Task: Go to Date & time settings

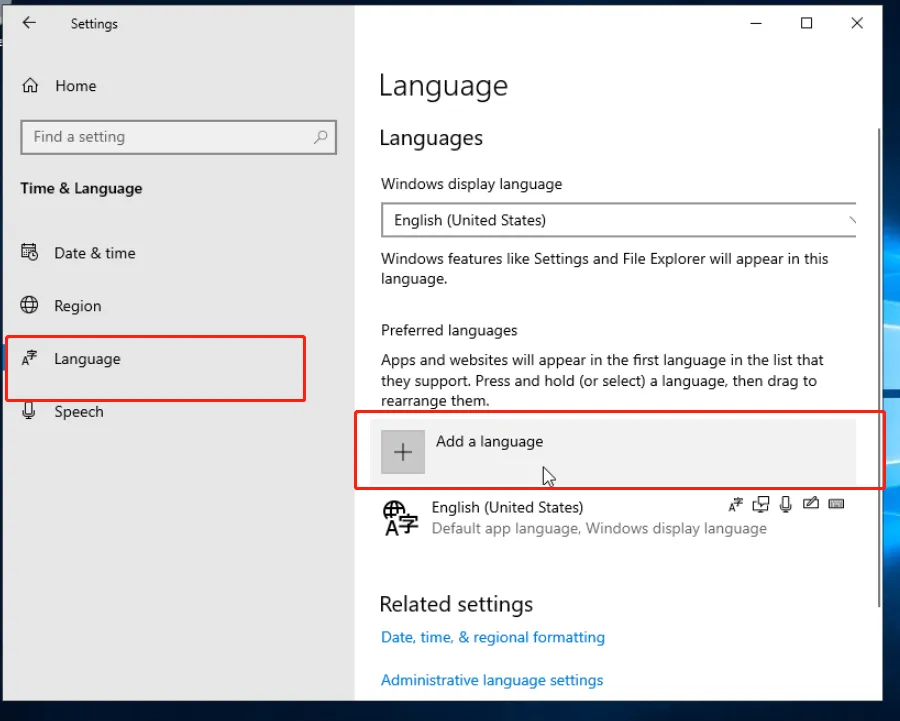Action: coord(94,253)
